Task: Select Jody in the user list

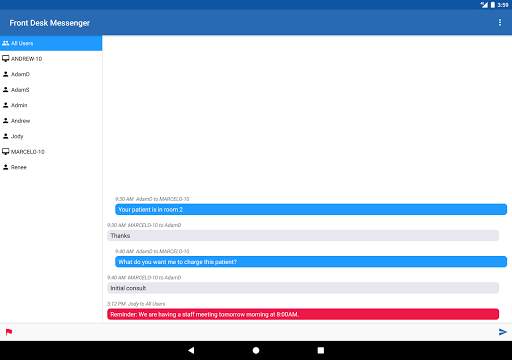Action: tap(51, 136)
